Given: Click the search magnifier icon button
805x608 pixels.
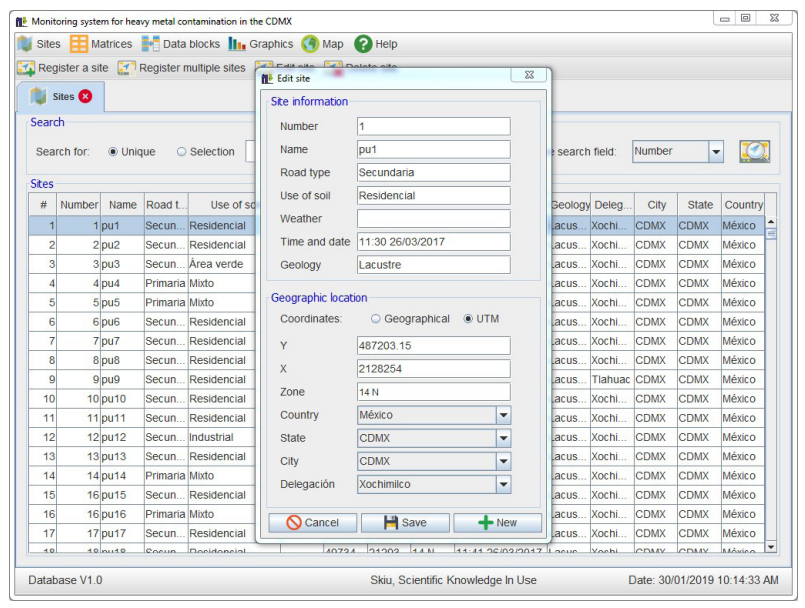Looking at the screenshot, I should point(754,151).
